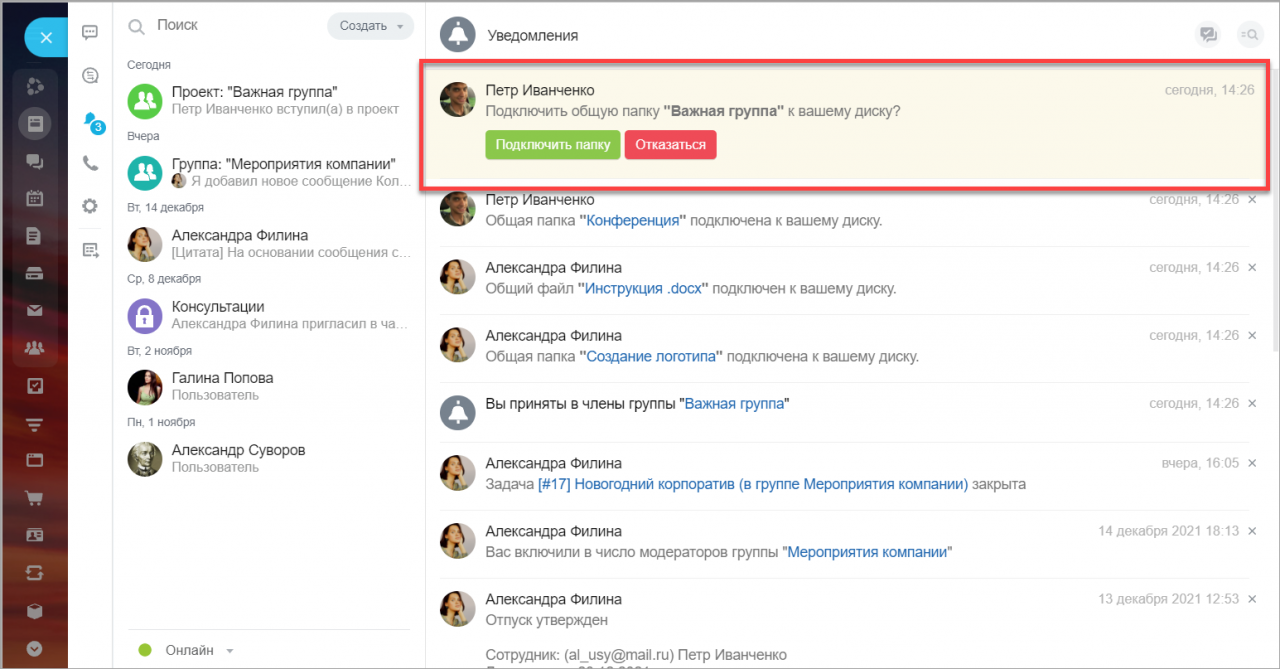The image size is (1280, 669).
Task: Dismiss the "Конференция" folder notification
Action: [1252, 200]
